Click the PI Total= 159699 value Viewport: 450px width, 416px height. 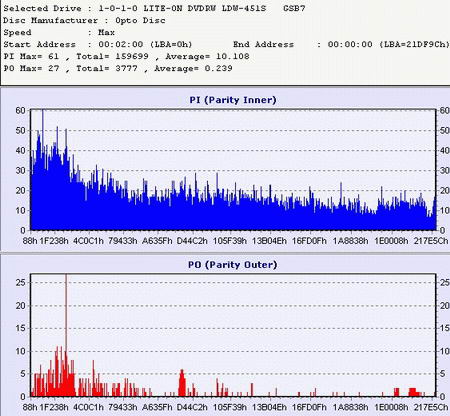click(112, 56)
